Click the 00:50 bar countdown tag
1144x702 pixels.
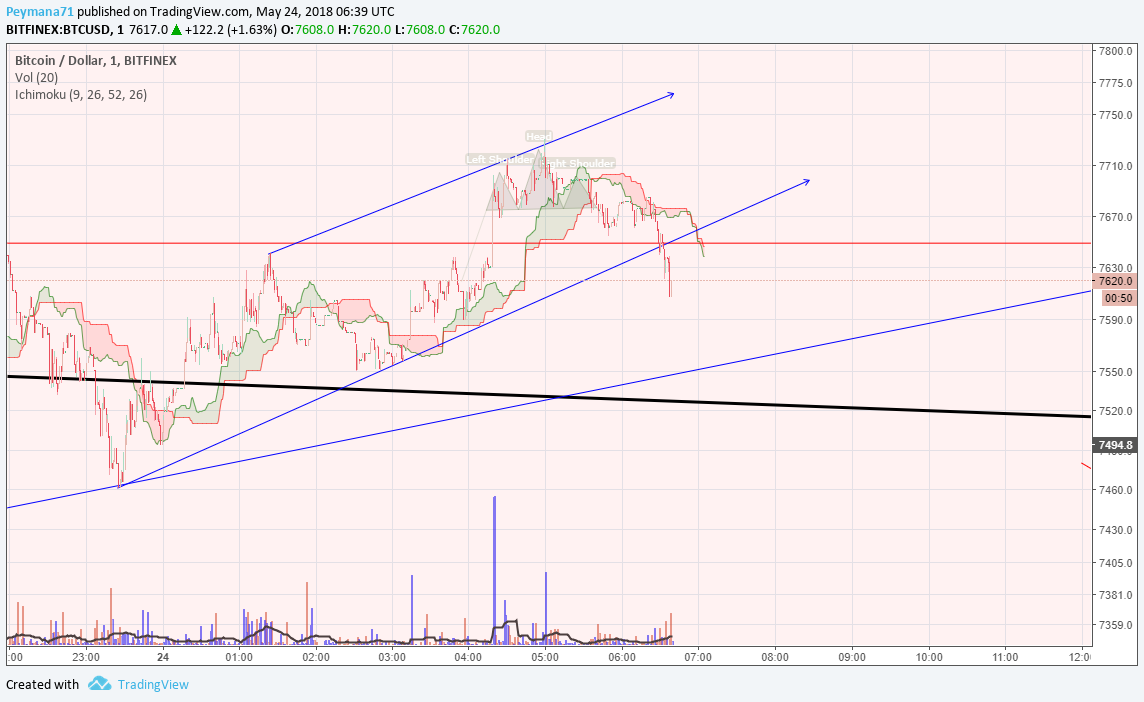click(1118, 298)
